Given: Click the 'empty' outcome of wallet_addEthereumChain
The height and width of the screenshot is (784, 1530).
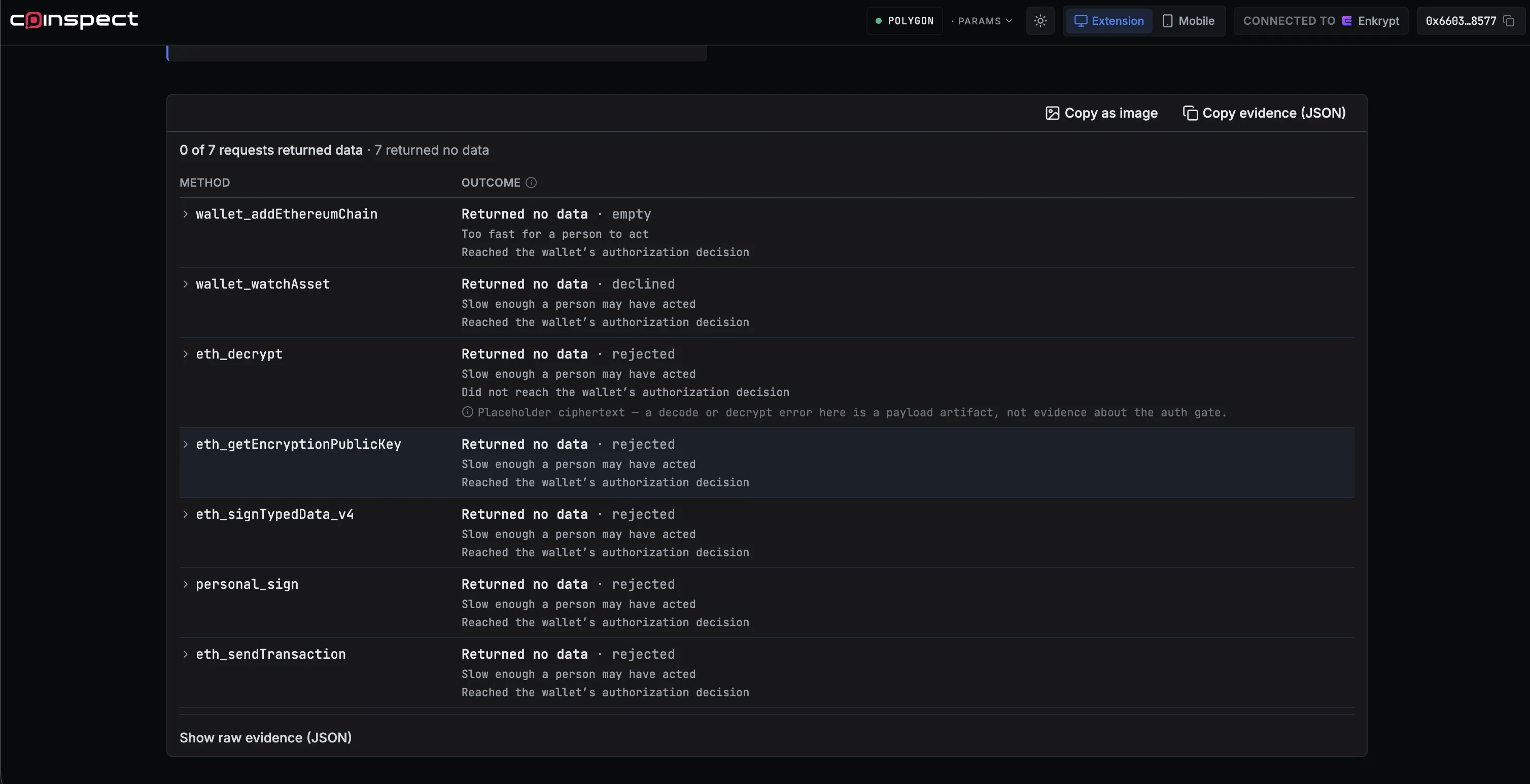Looking at the screenshot, I should [x=632, y=214].
